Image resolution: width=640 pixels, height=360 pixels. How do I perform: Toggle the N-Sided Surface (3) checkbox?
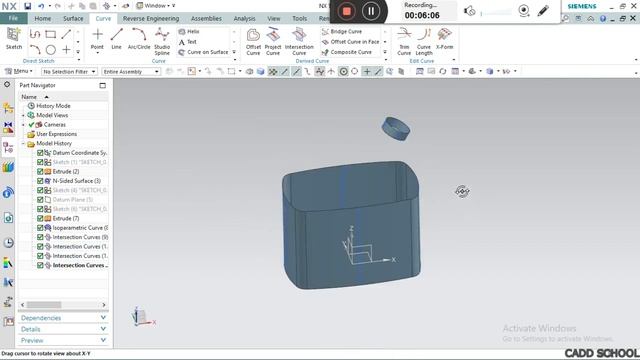[40, 181]
